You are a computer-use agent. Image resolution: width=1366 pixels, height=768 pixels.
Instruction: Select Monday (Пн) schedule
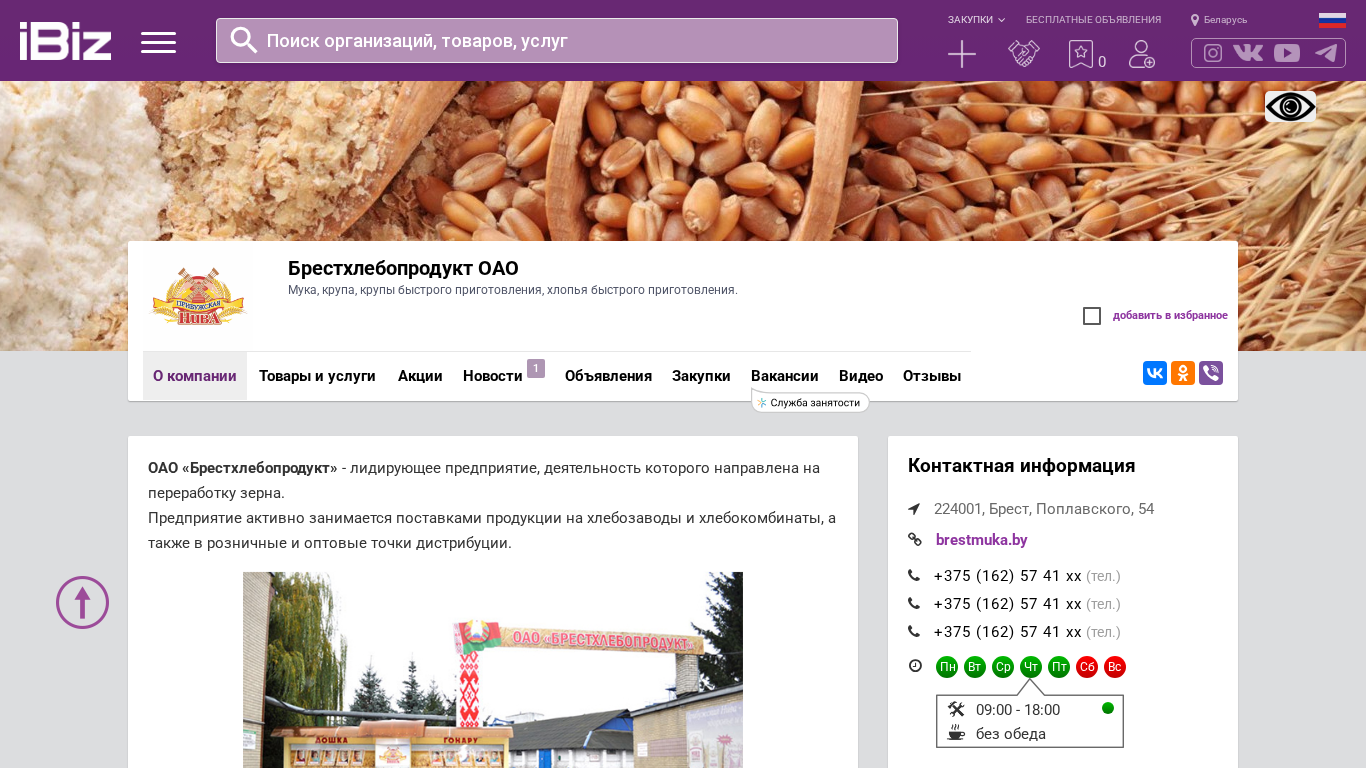click(947, 667)
